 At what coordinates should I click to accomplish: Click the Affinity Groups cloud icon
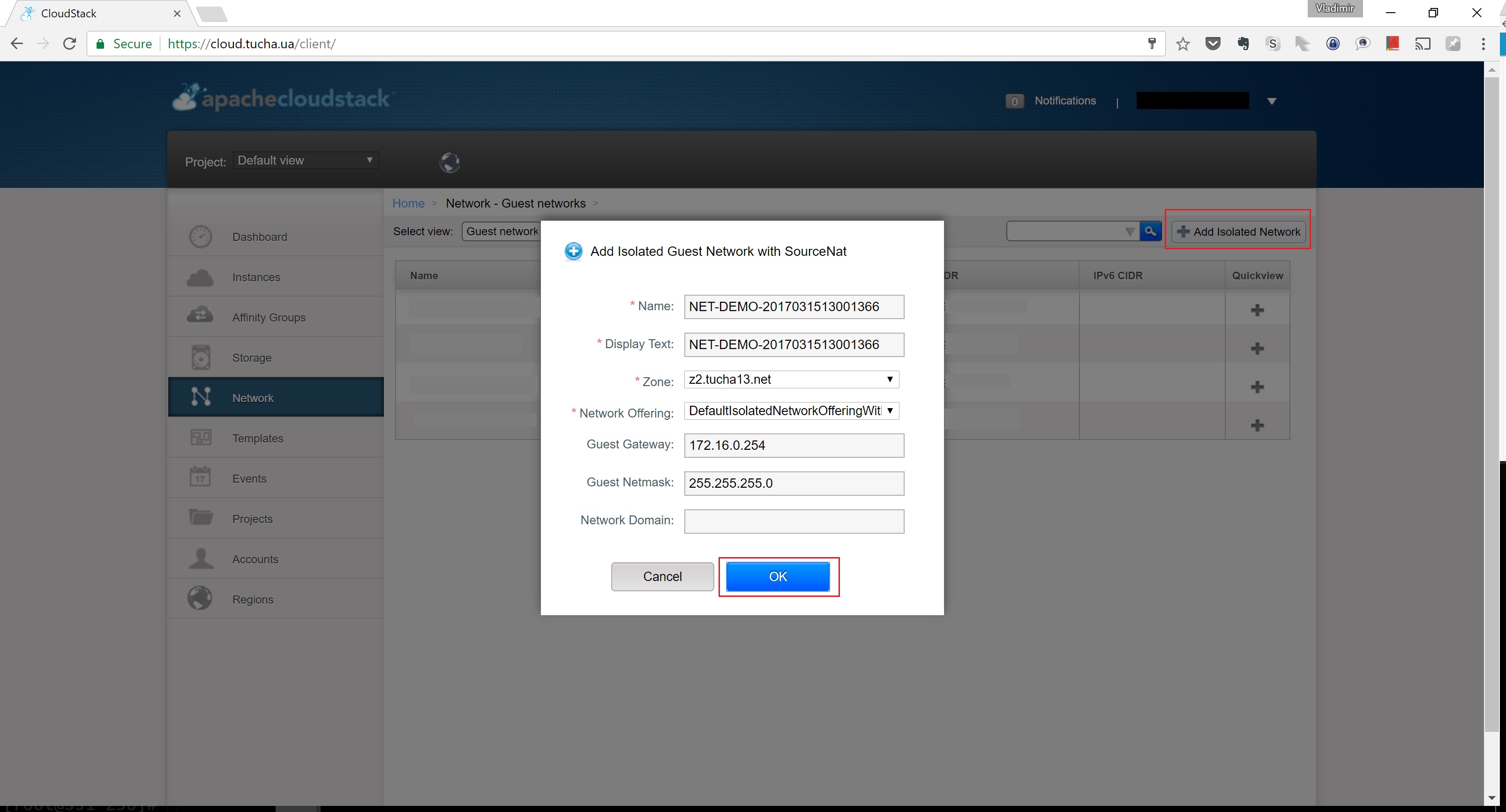tap(200, 315)
